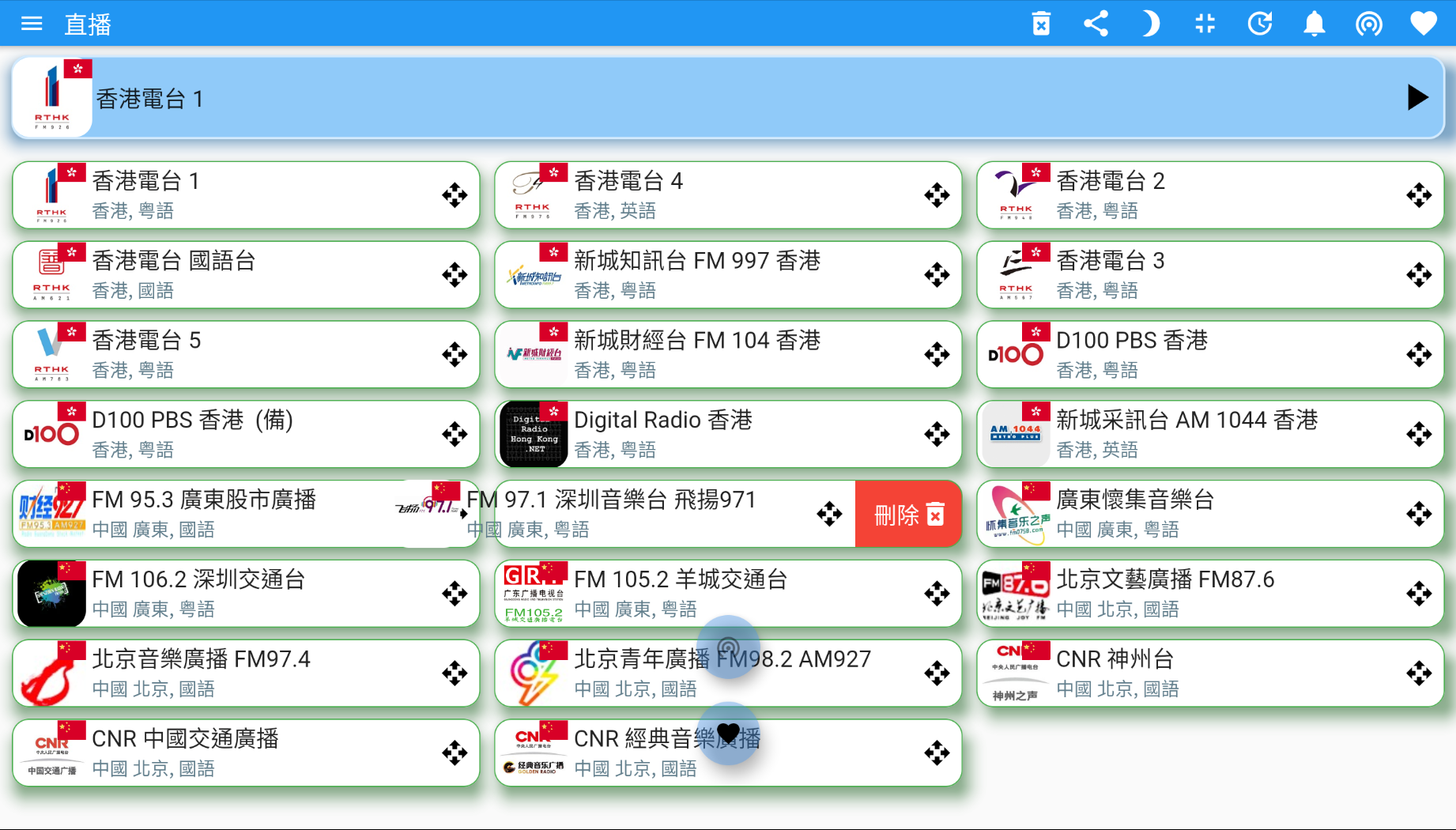Image resolution: width=1456 pixels, height=830 pixels.
Task: Select station 香港電台 5
Action: click(246, 354)
